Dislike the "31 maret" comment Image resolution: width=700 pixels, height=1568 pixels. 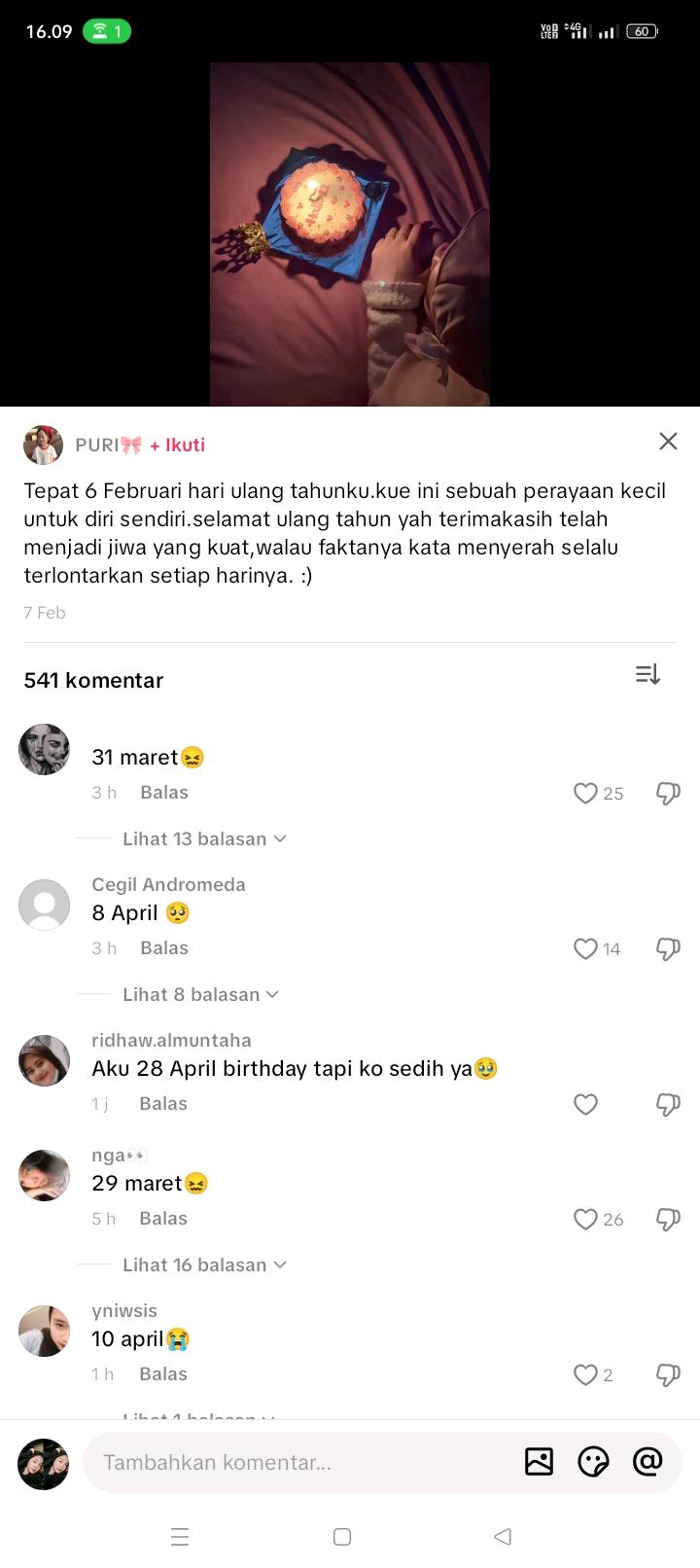point(668,794)
